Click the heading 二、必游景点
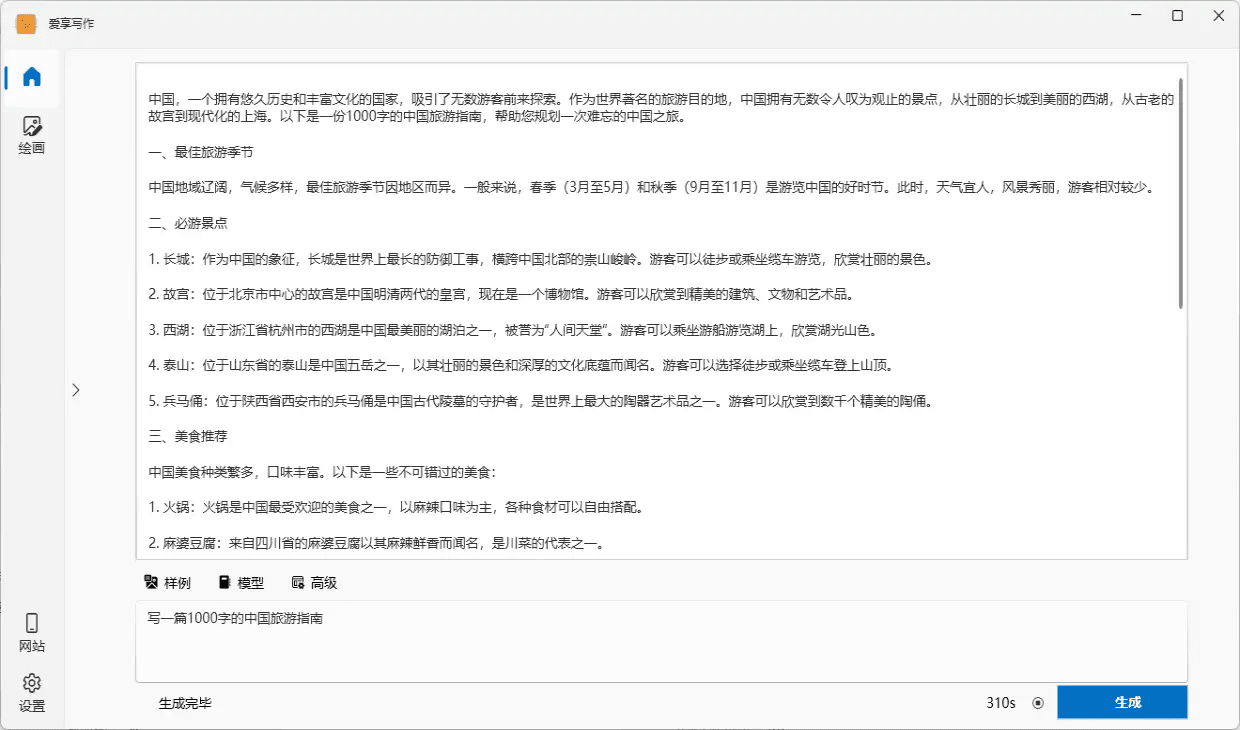The height and width of the screenshot is (730, 1240). click(x=188, y=224)
